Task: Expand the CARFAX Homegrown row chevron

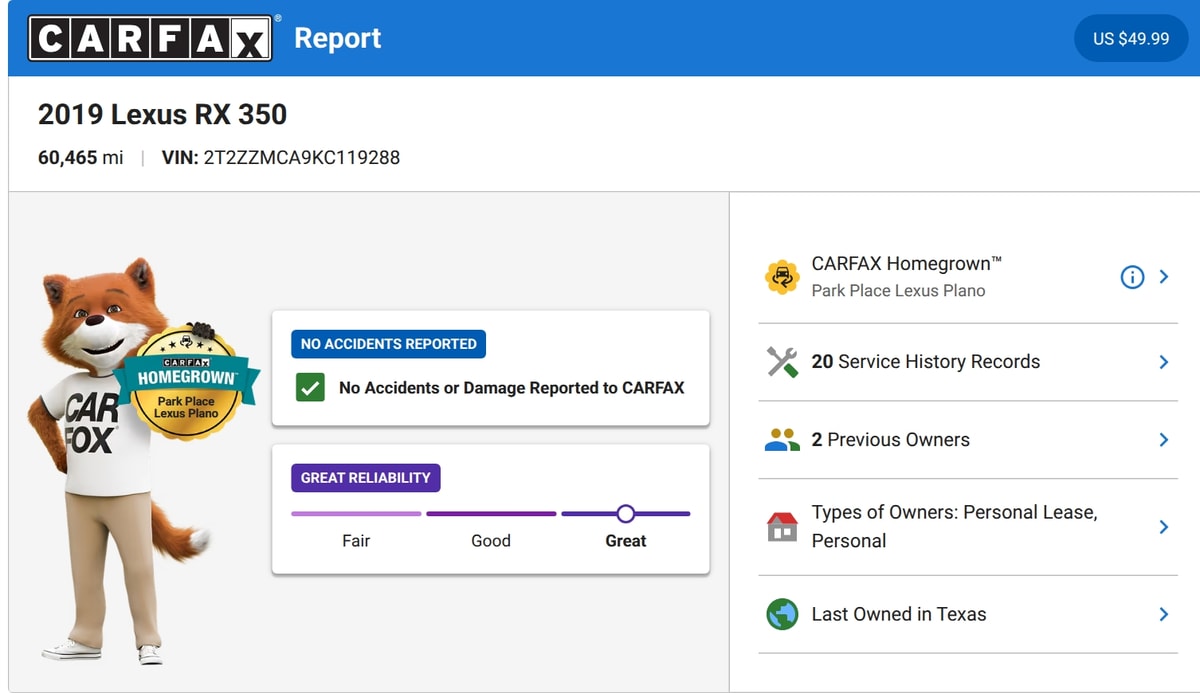Action: 1164,277
